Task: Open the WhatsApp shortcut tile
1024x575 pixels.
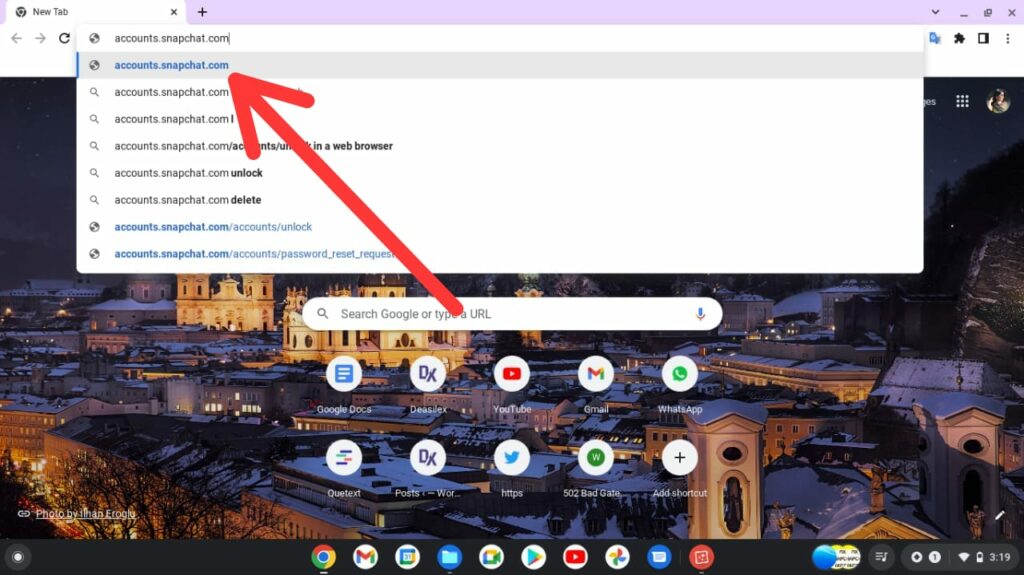Action: tap(680, 386)
